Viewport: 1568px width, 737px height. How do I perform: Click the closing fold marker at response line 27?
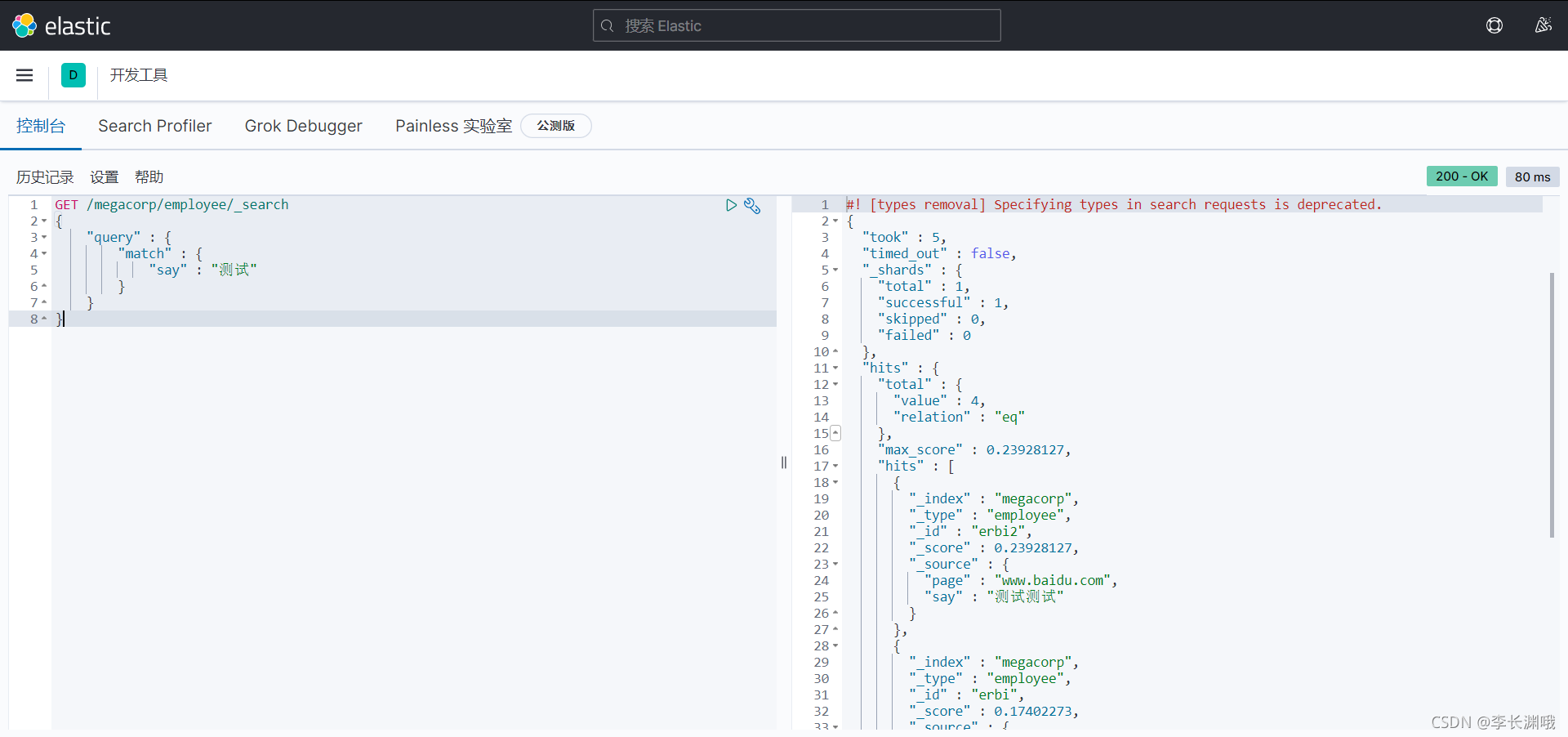835,630
